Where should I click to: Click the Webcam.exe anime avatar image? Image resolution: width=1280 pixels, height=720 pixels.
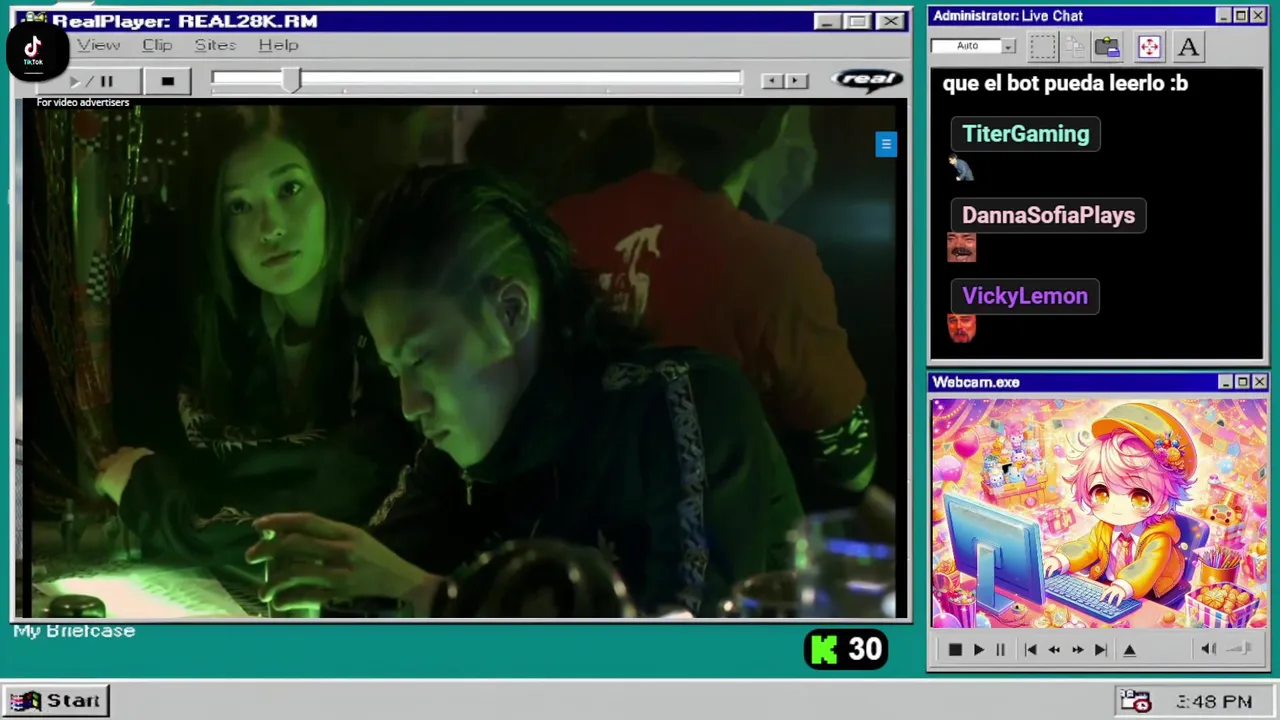1098,513
